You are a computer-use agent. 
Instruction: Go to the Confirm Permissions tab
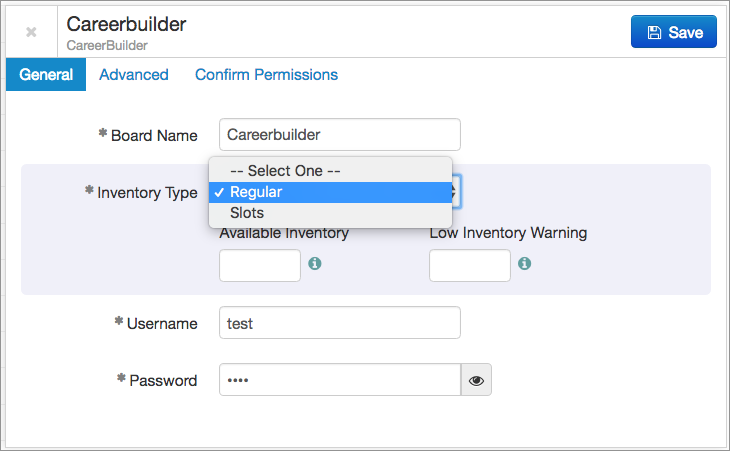click(266, 75)
